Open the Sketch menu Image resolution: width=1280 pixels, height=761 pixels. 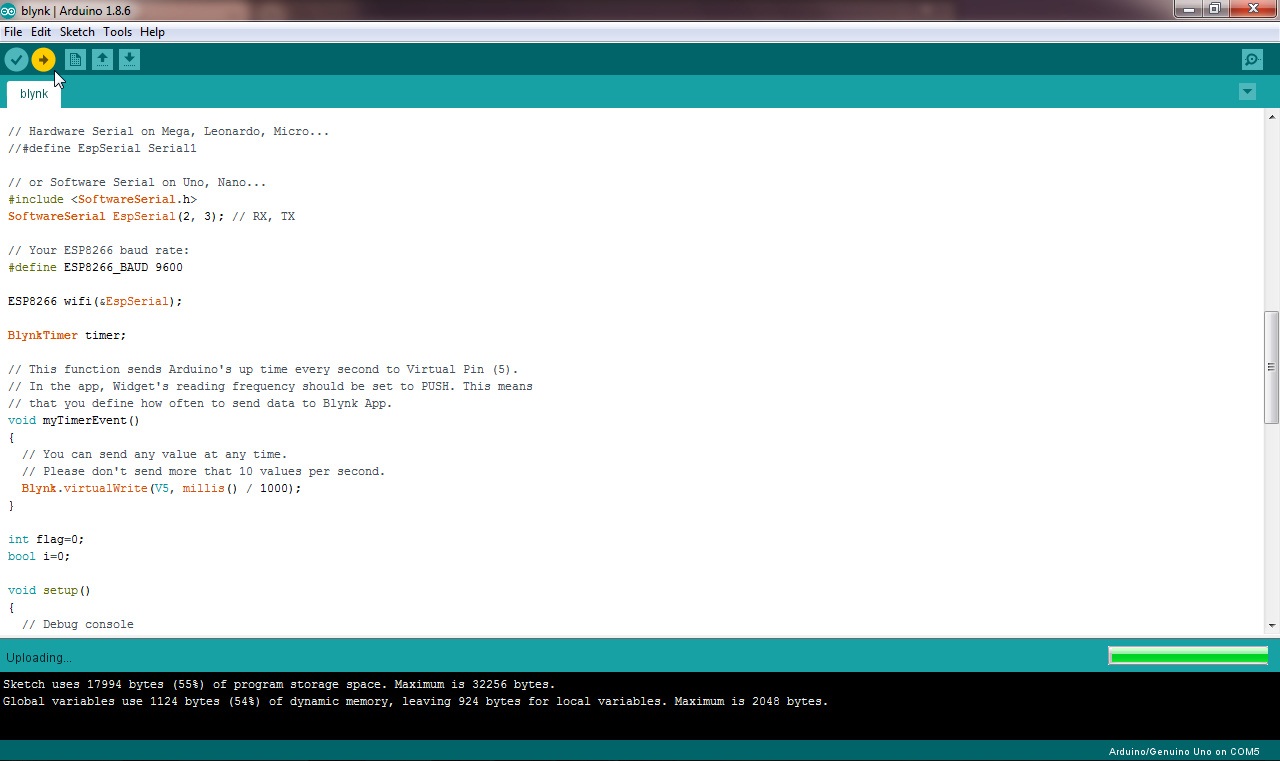tap(77, 32)
